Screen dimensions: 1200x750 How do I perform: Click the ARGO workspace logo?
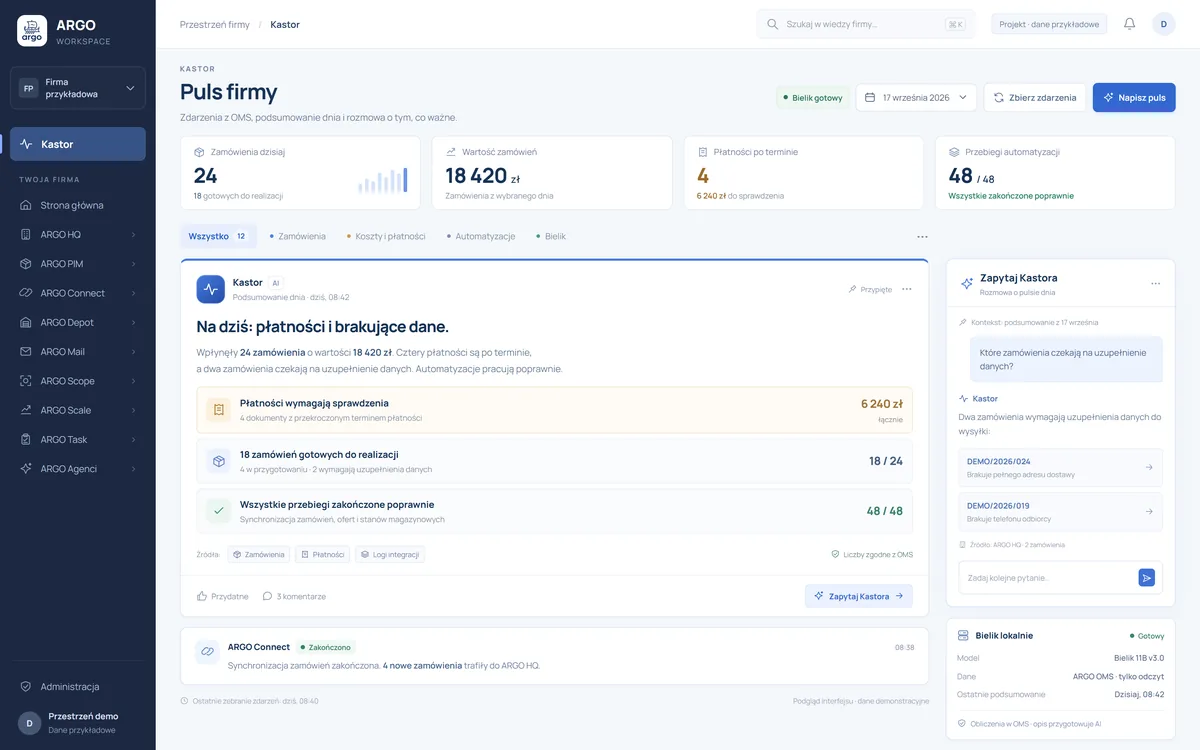32,31
